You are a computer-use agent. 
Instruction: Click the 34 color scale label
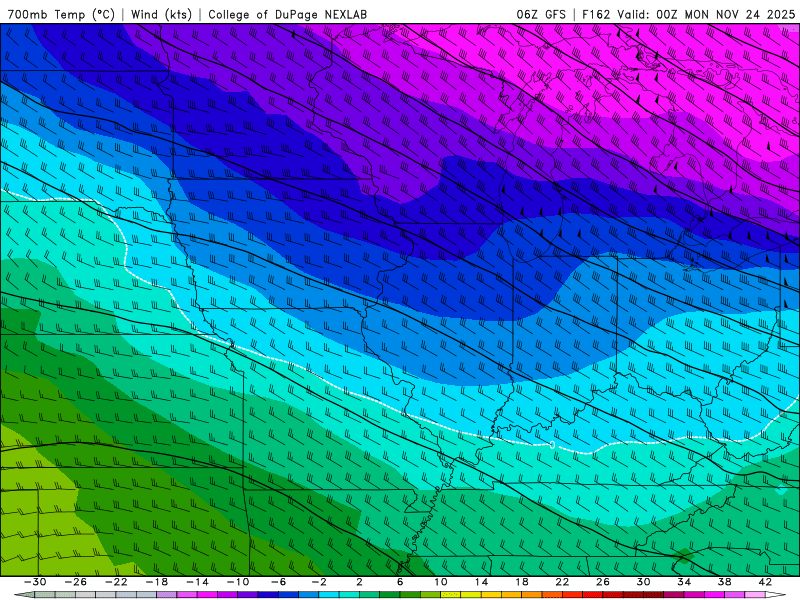coord(684,582)
